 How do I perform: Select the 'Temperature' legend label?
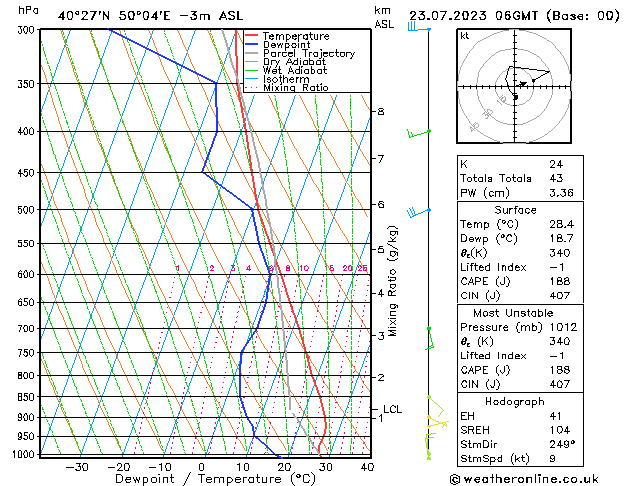pyautogui.click(x=296, y=36)
